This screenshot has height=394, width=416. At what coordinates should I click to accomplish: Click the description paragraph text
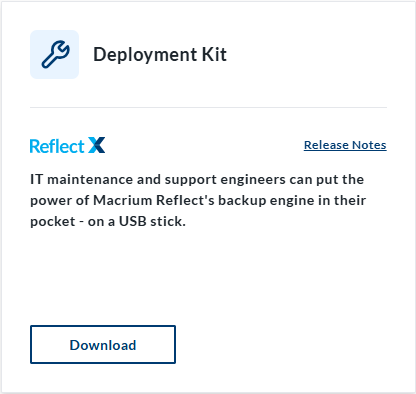tap(198, 200)
